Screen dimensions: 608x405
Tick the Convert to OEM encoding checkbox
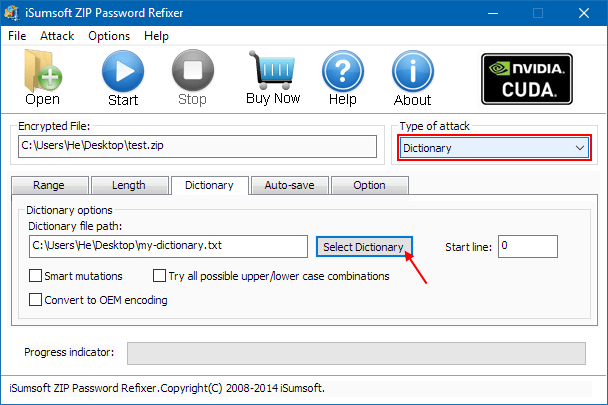point(35,300)
